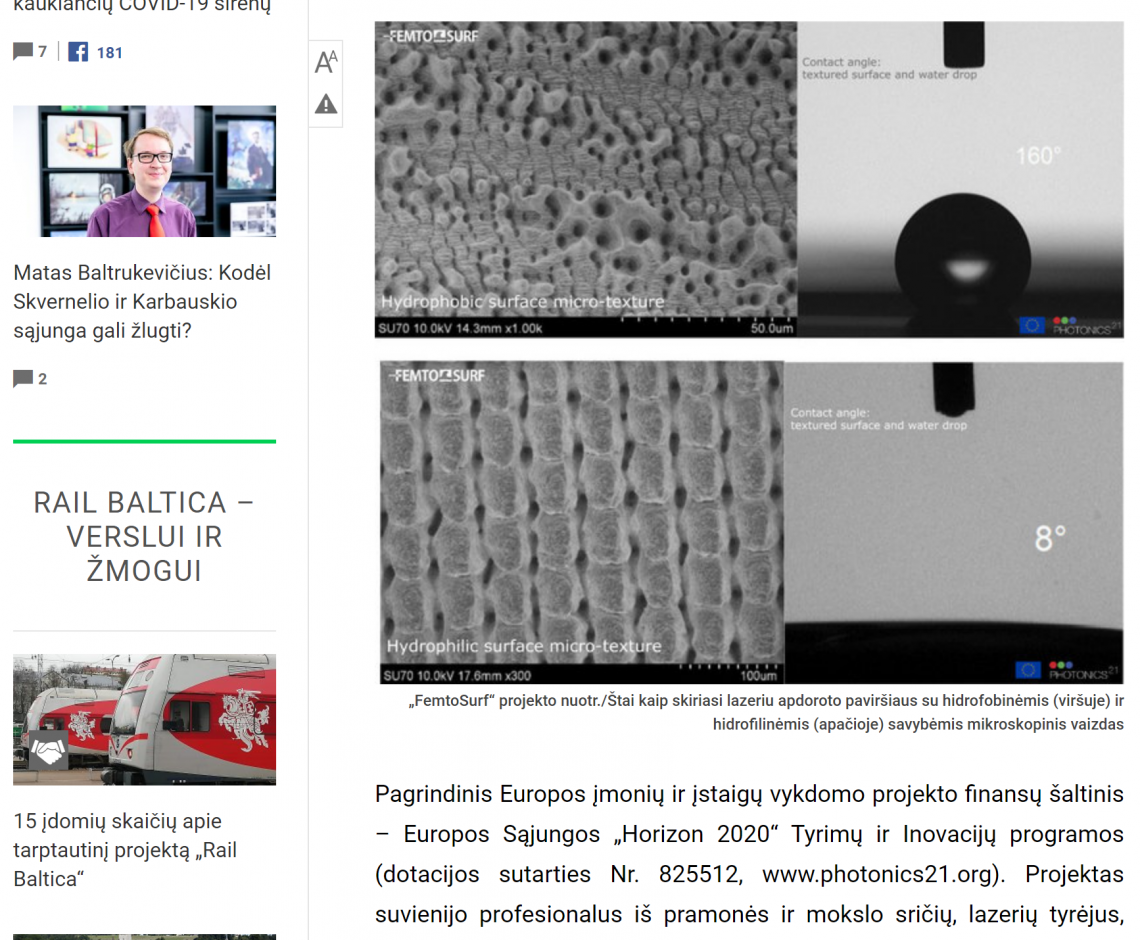Image resolution: width=1140 pixels, height=940 pixels.
Task: Click the warning triangle report icon
Action: (x=326, y=104)
